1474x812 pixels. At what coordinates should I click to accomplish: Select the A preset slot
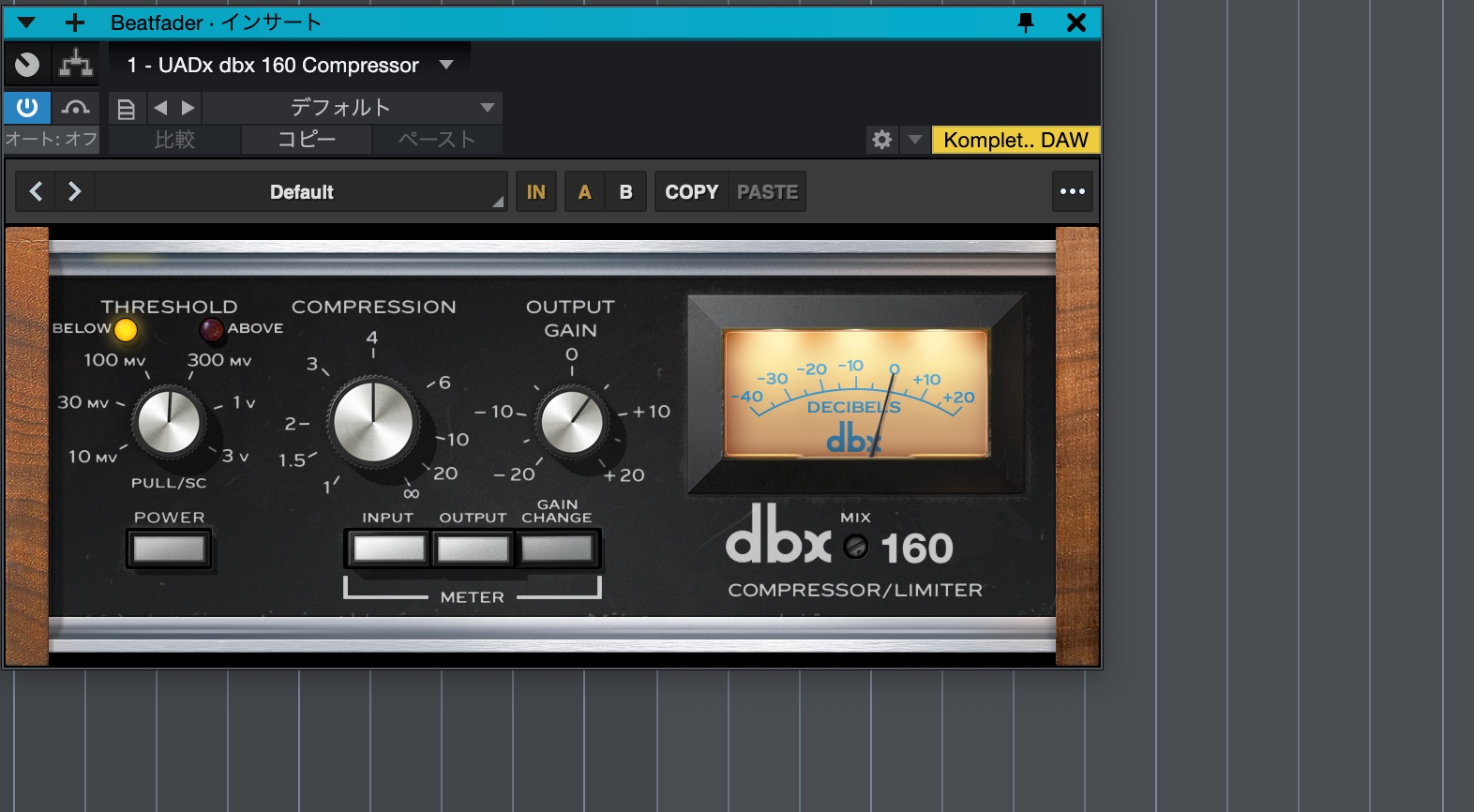pos(585,192)
